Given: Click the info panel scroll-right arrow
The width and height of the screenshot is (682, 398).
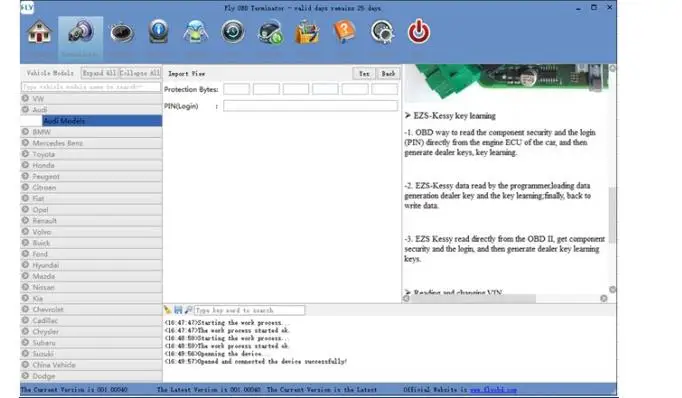Looking at the screenshot, I should coord(604,298).
